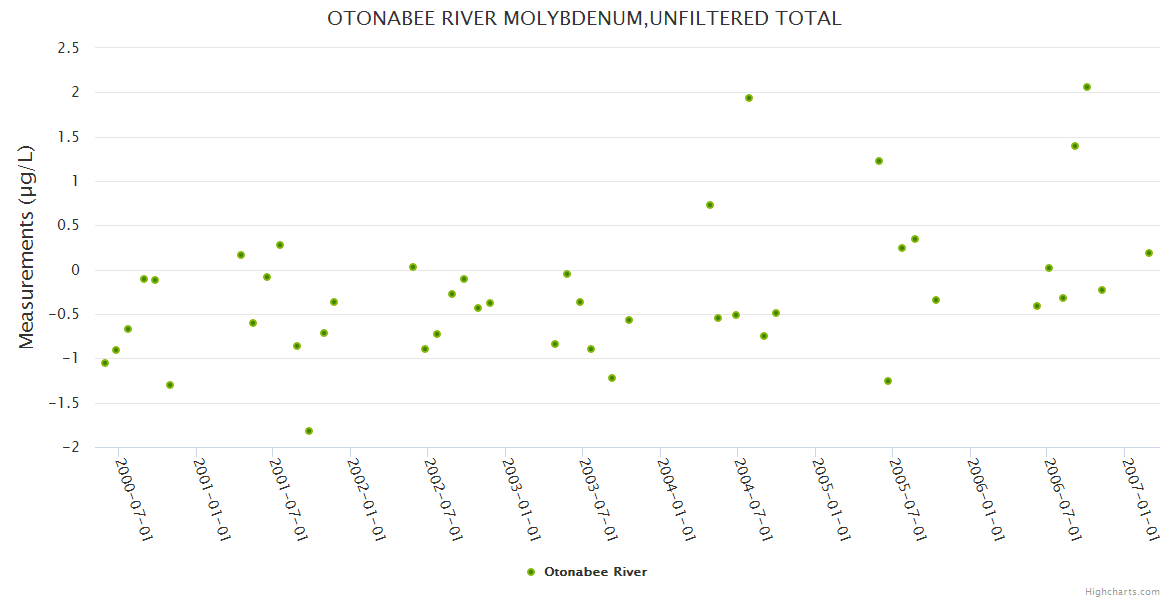The image size is (1170, 600).
Task: Open the Highcharts.com credit link
Action: tap(1122, 591)
